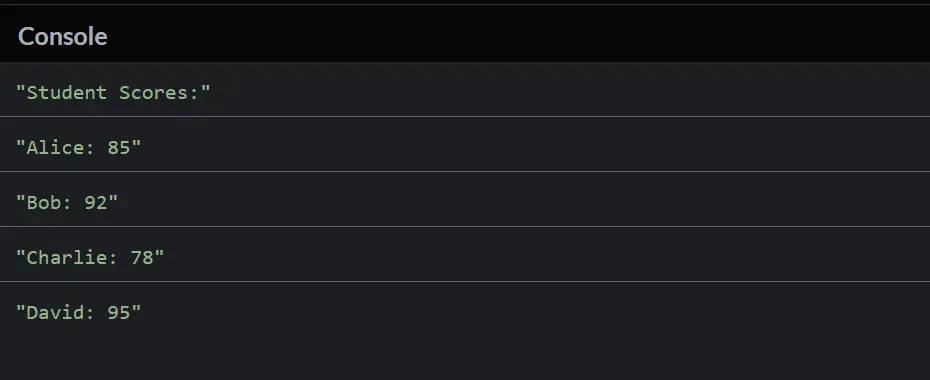Click the score 85 in Alice's row
The width and height of the screenshot is (930, 380).
tap(119, 147)
